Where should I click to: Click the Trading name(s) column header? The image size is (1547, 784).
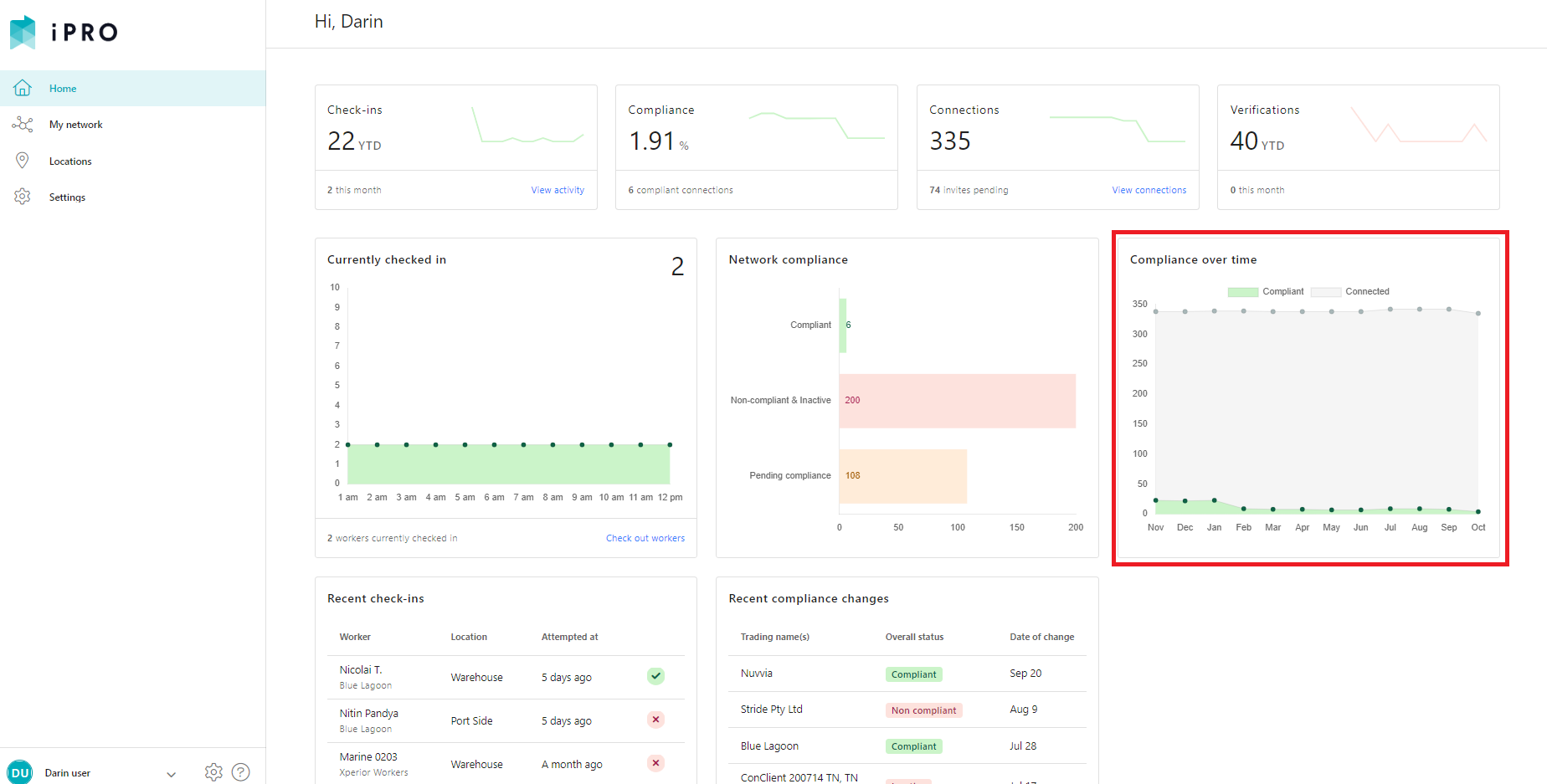(x=775, y=638)
